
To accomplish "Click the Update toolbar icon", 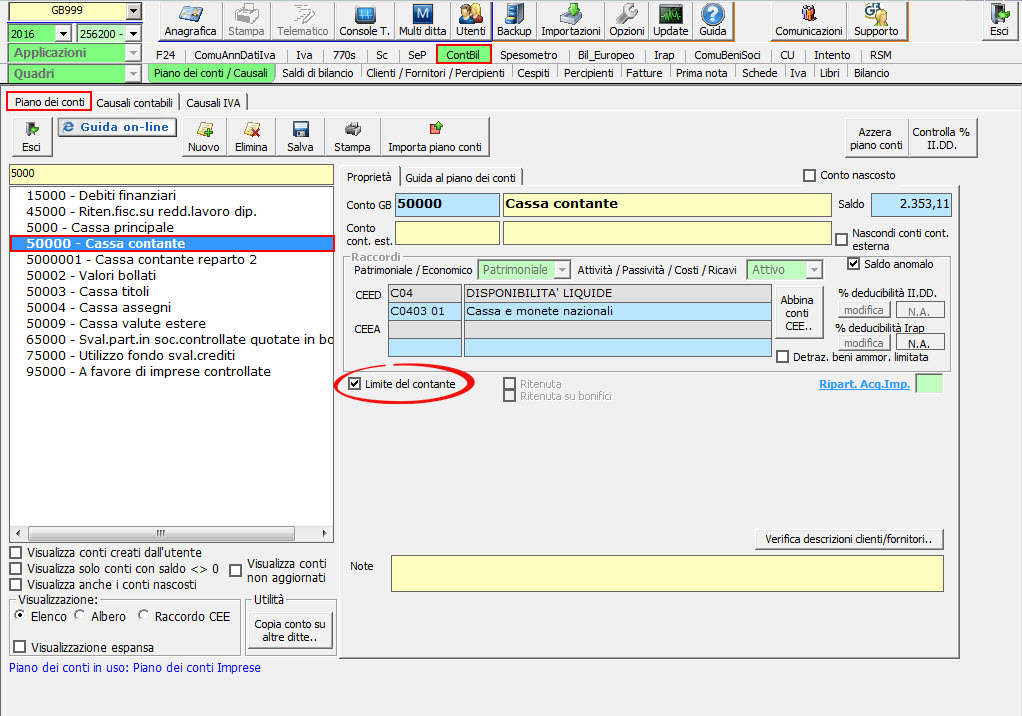I will (x=670, y=21).
